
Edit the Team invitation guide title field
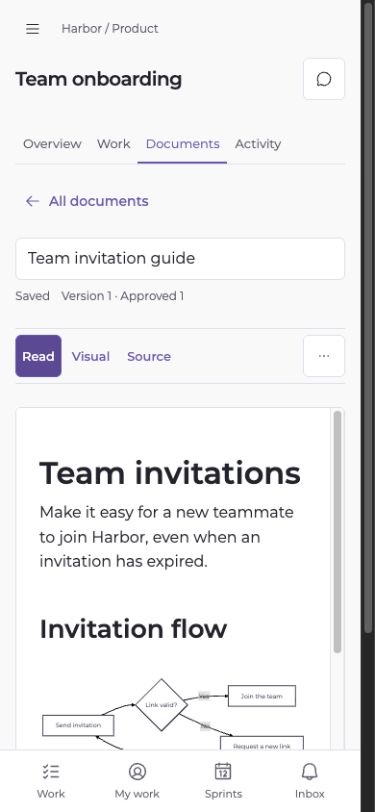point(180,258)
